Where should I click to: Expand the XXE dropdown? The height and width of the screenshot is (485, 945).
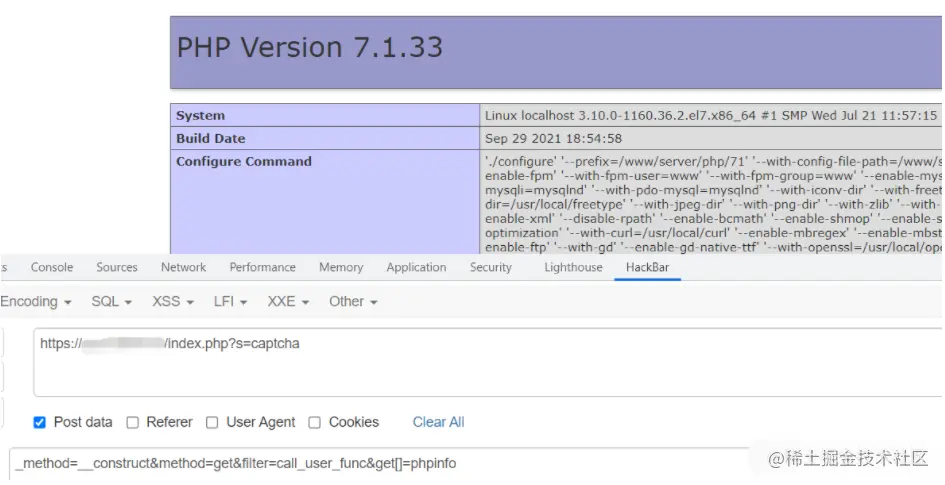288,302
